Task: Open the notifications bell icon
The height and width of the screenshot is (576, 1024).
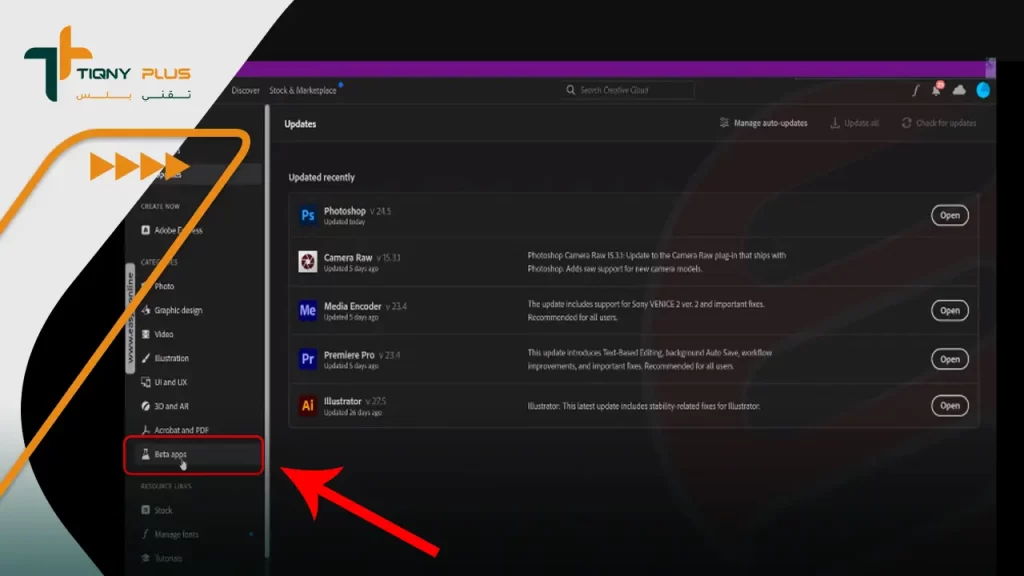Action: (x=937, y=90)
